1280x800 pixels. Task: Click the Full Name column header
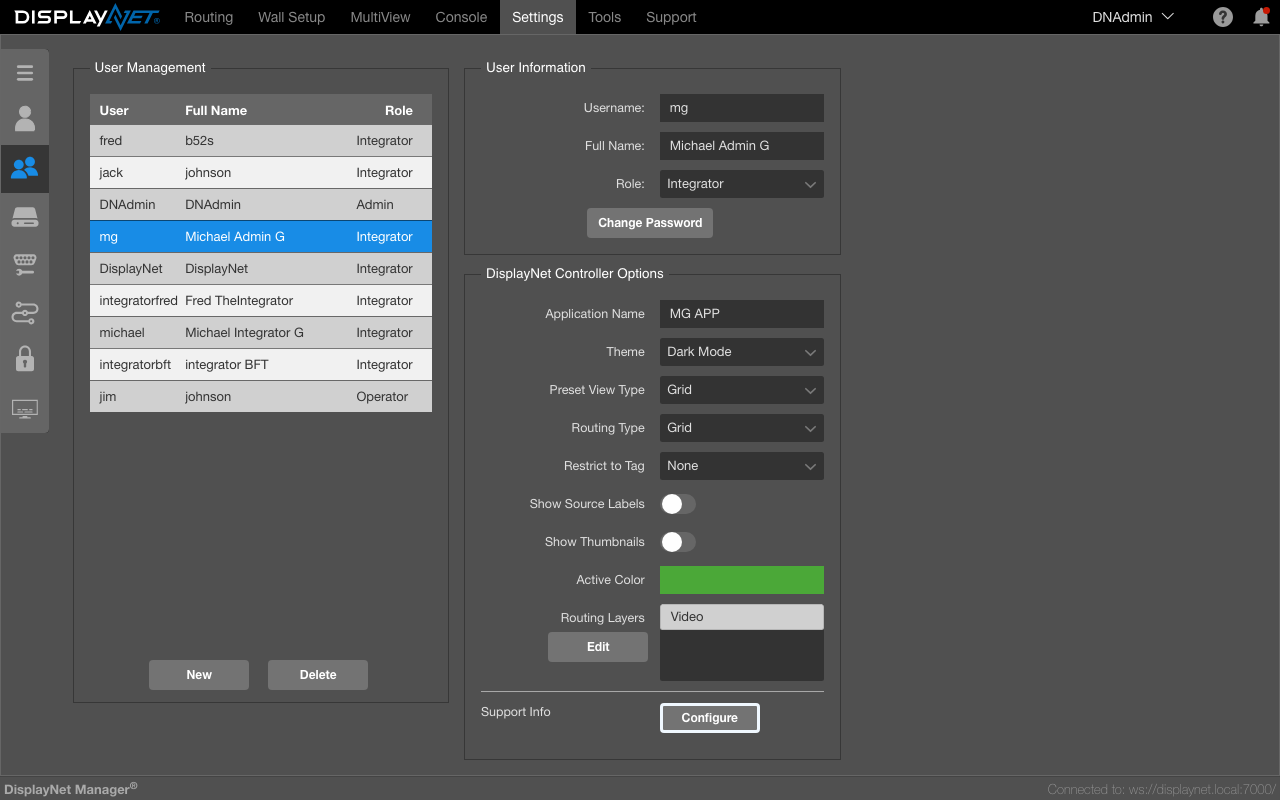pos(216,110)
